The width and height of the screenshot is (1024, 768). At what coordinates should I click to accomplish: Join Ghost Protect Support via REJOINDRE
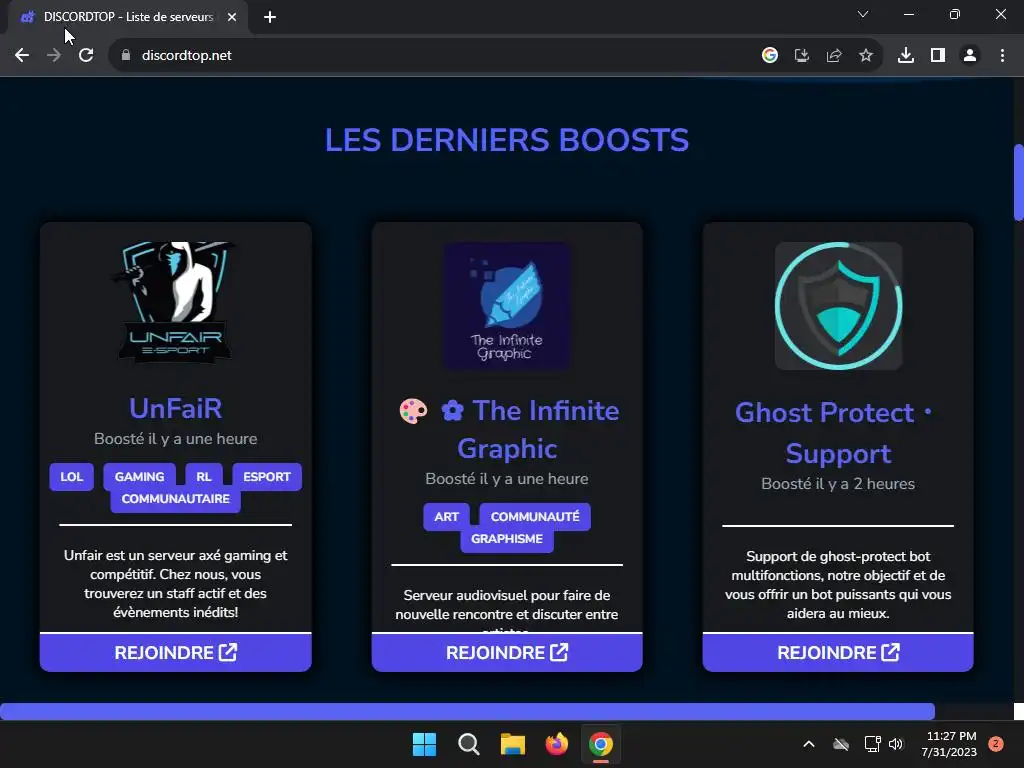[x=838, y=652]
